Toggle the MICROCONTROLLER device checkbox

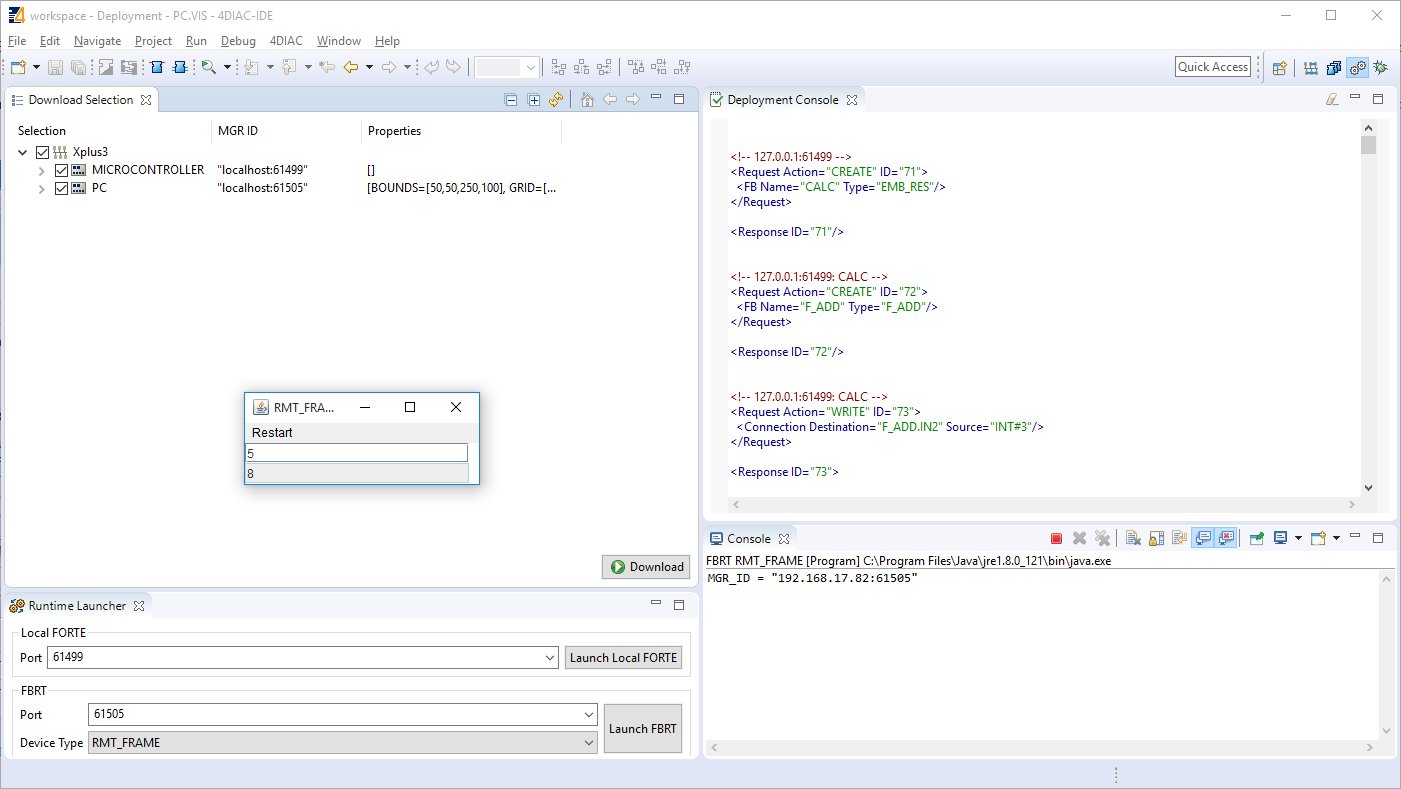[x=61, y=169]
